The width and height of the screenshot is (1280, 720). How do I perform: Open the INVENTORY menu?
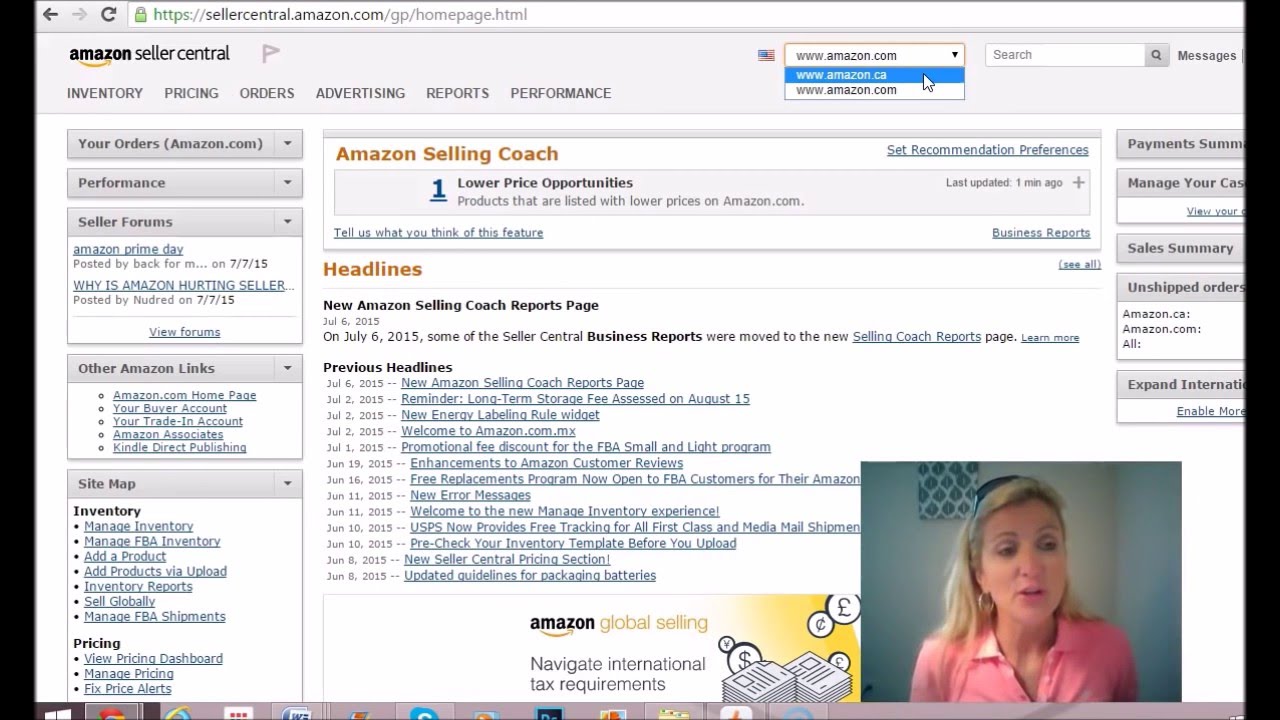(105, 93)
